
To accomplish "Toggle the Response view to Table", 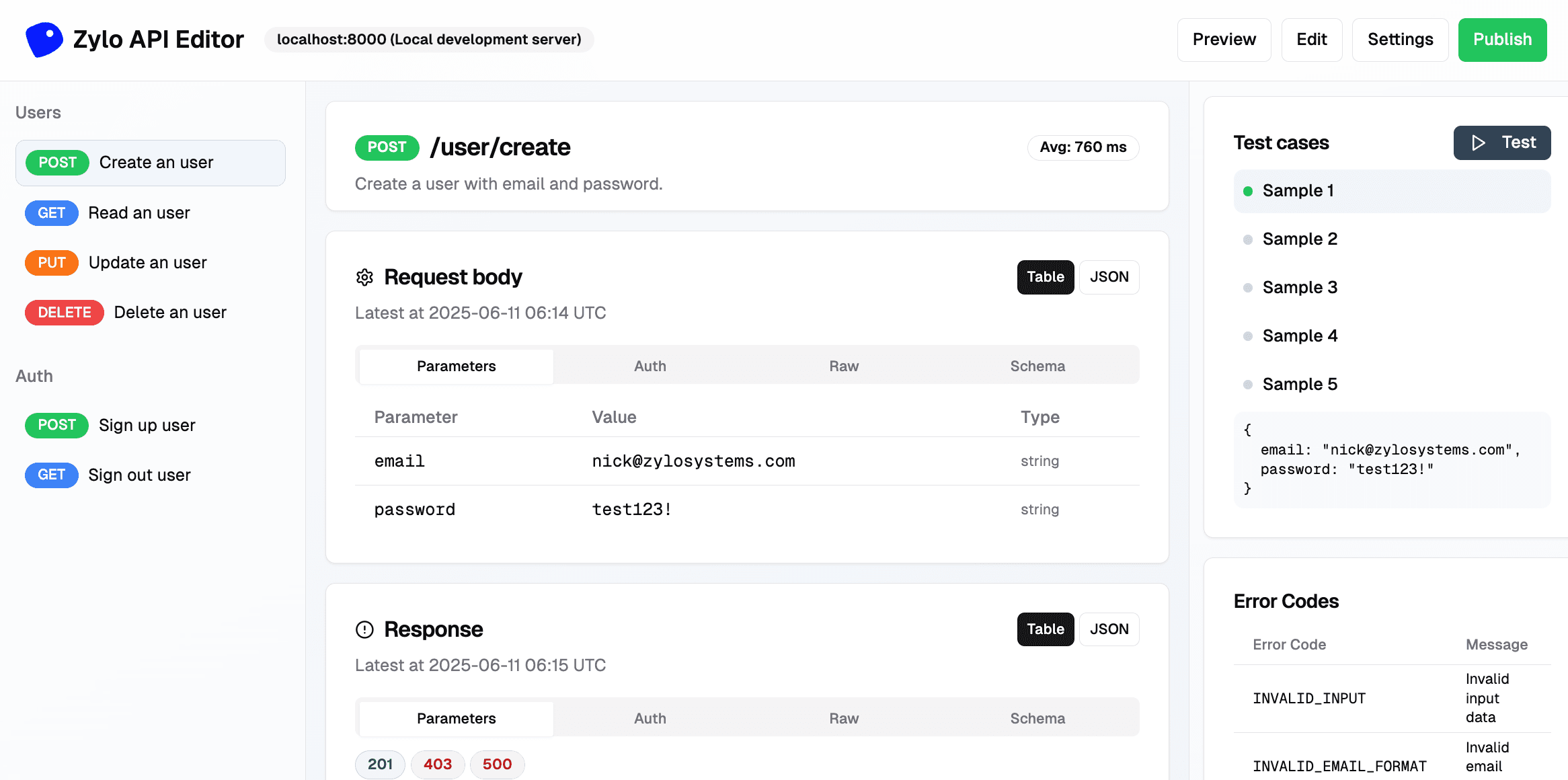I will point(1045,629).
